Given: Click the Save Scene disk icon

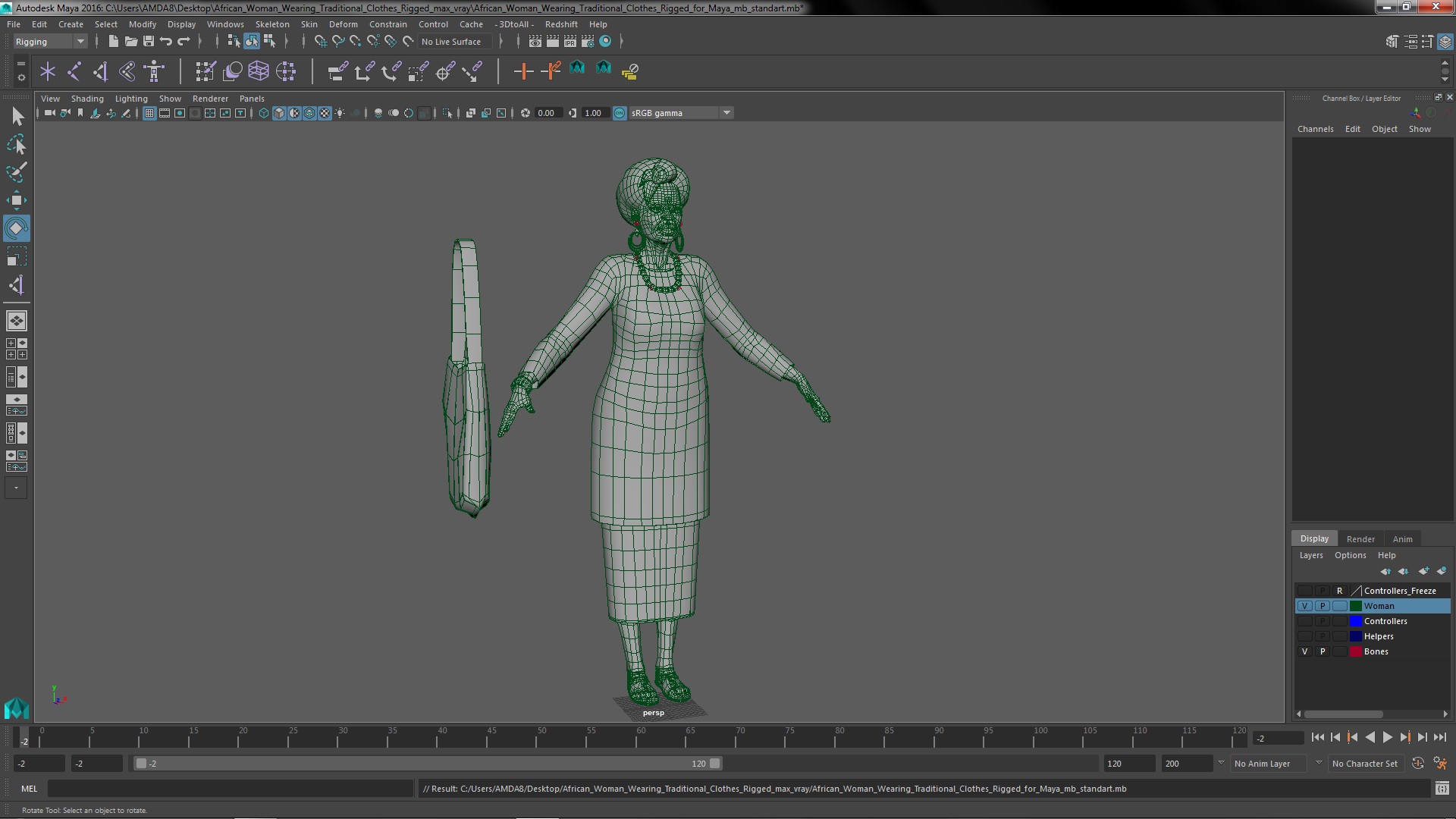Looking at the screenshot, I should [x=149, y=41].
